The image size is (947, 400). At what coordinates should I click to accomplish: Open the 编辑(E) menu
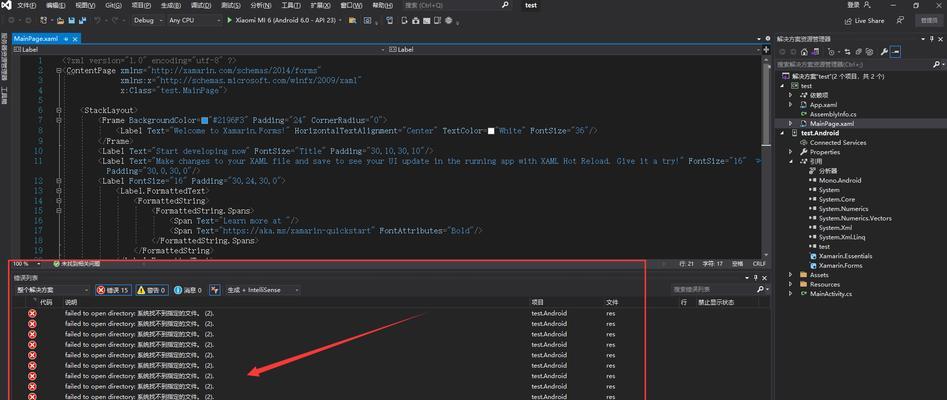tap(56, 5)
